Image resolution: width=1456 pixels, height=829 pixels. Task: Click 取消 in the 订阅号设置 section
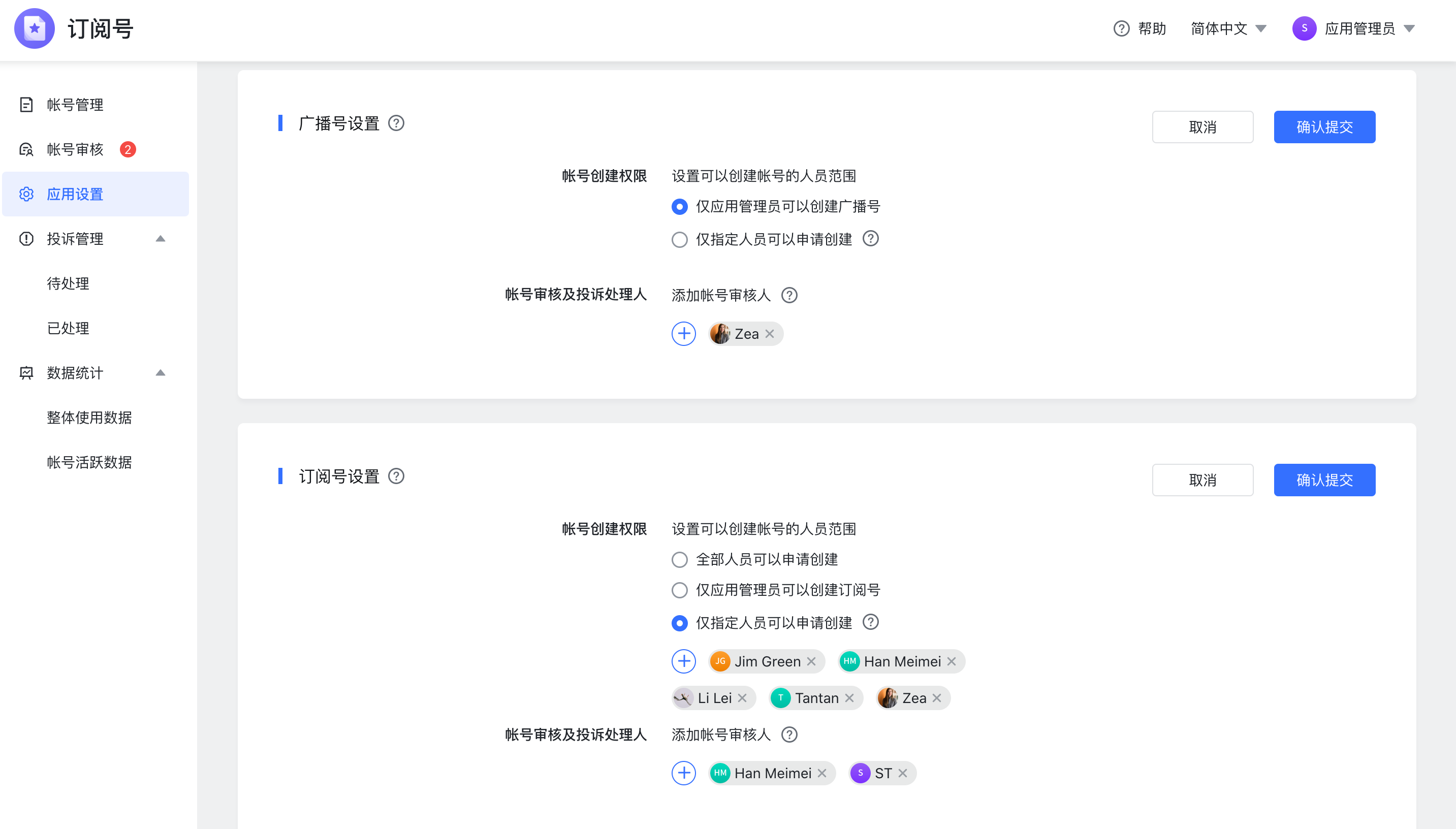pyautogui.click(x=1202, y=480)
